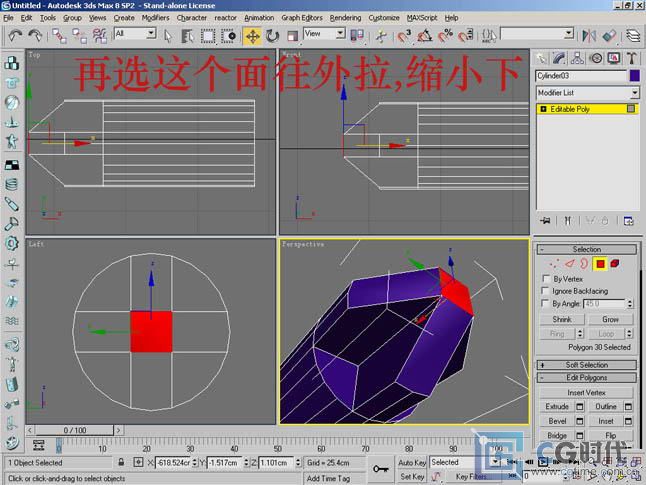
Task: Switch to the Modify command panel tab
Action: (x=559, y=59)
